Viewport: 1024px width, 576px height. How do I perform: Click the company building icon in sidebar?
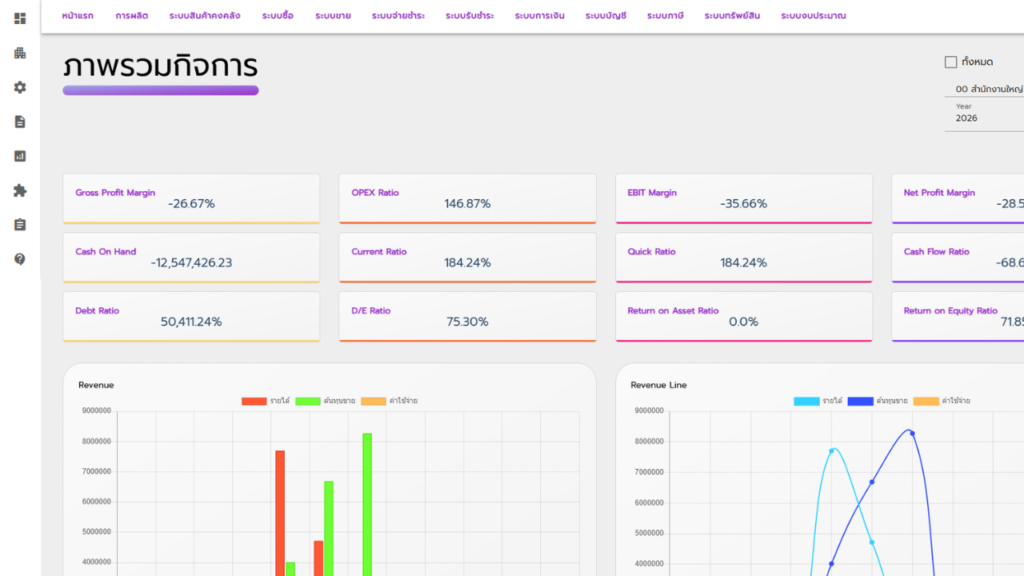point(20,53)
